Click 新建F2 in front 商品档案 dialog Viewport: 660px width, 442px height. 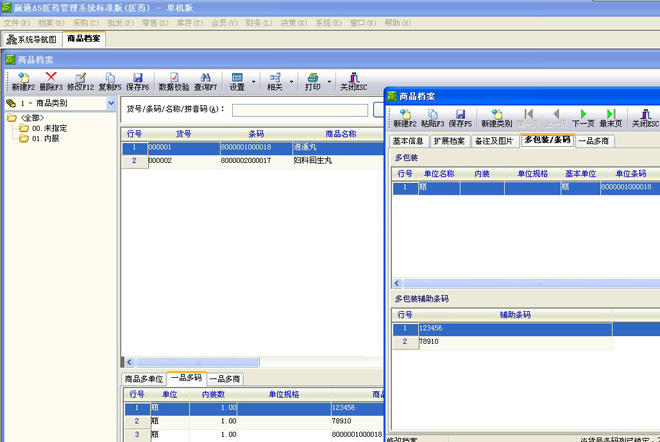click(x=405, y=118)
